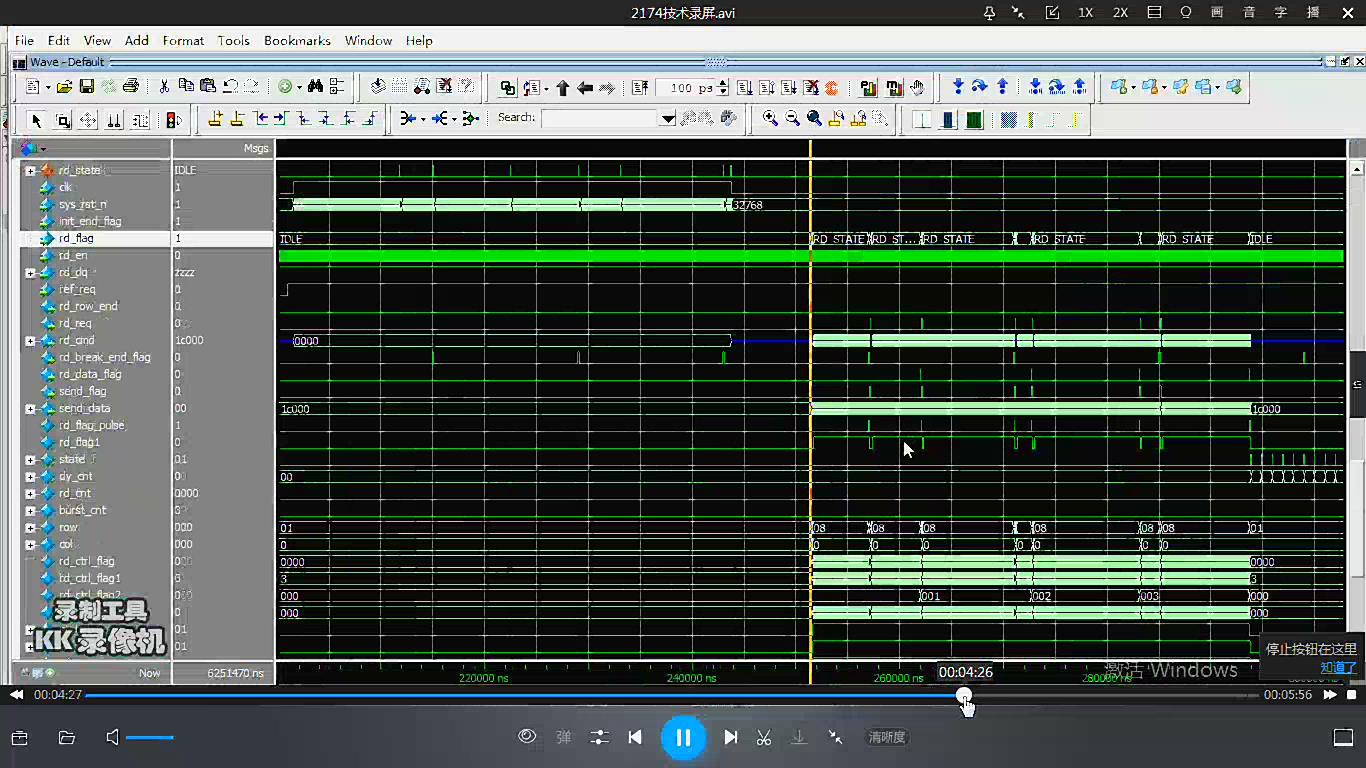Screen dimensions: 1366x768
Task: Click the Save icon in the toolbar
Action: (87, 87)
